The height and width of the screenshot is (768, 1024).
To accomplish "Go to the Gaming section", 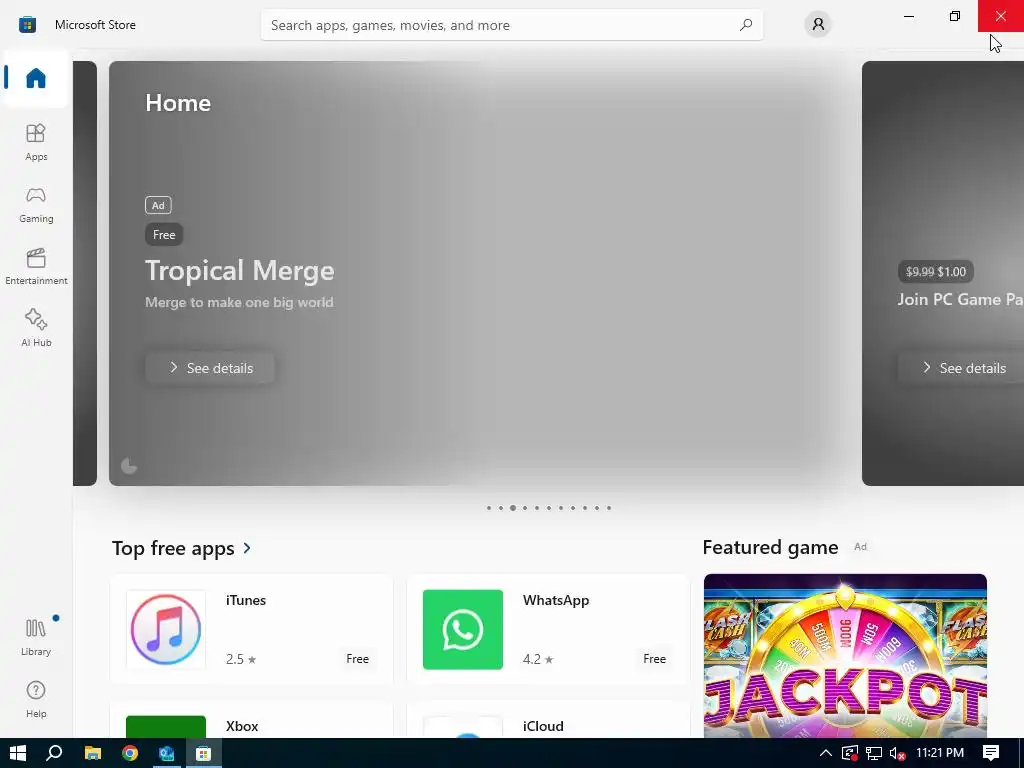I will pos(36,204).
